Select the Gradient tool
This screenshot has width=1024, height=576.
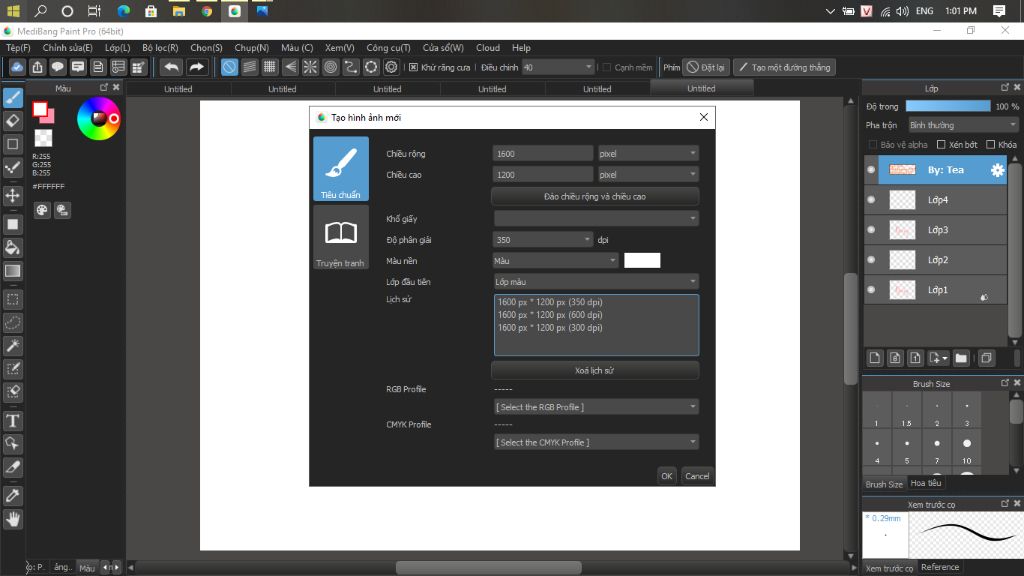(x=12, y=271)
